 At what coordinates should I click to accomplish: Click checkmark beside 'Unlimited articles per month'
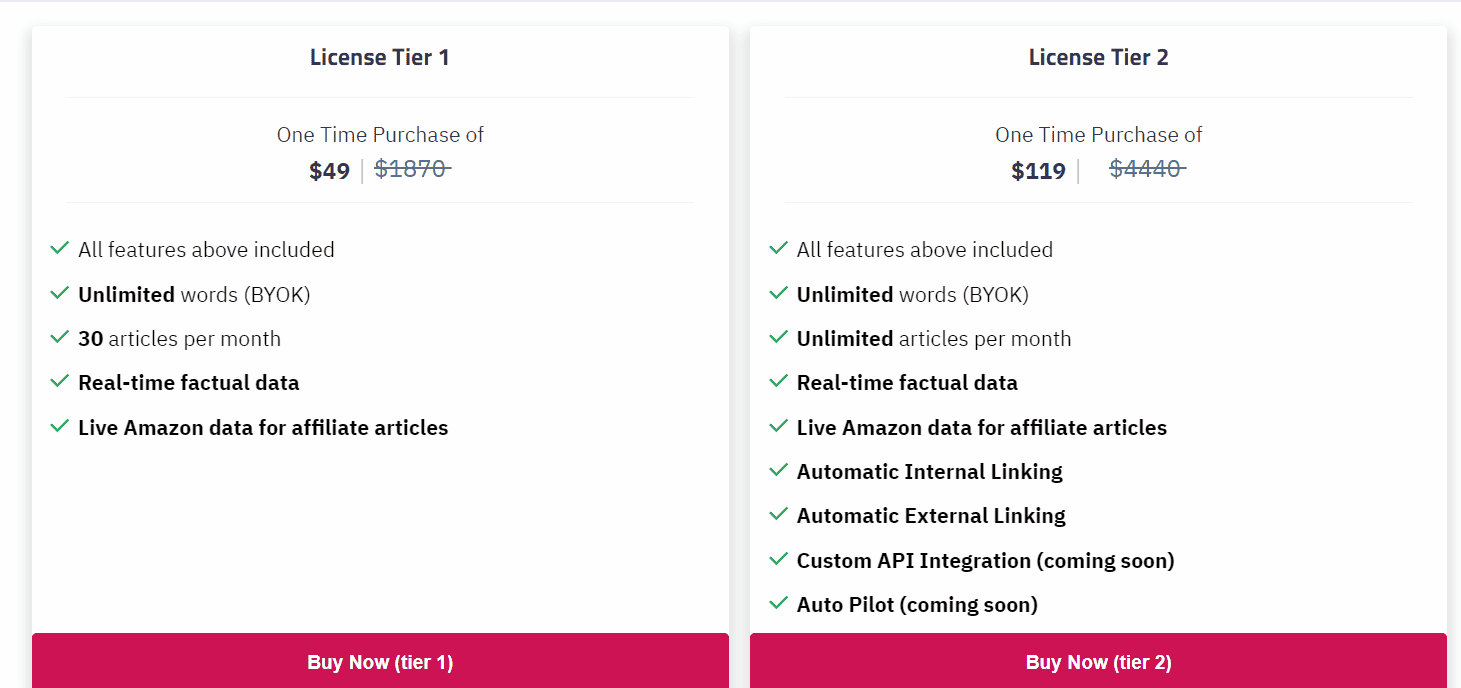[778, 337]
